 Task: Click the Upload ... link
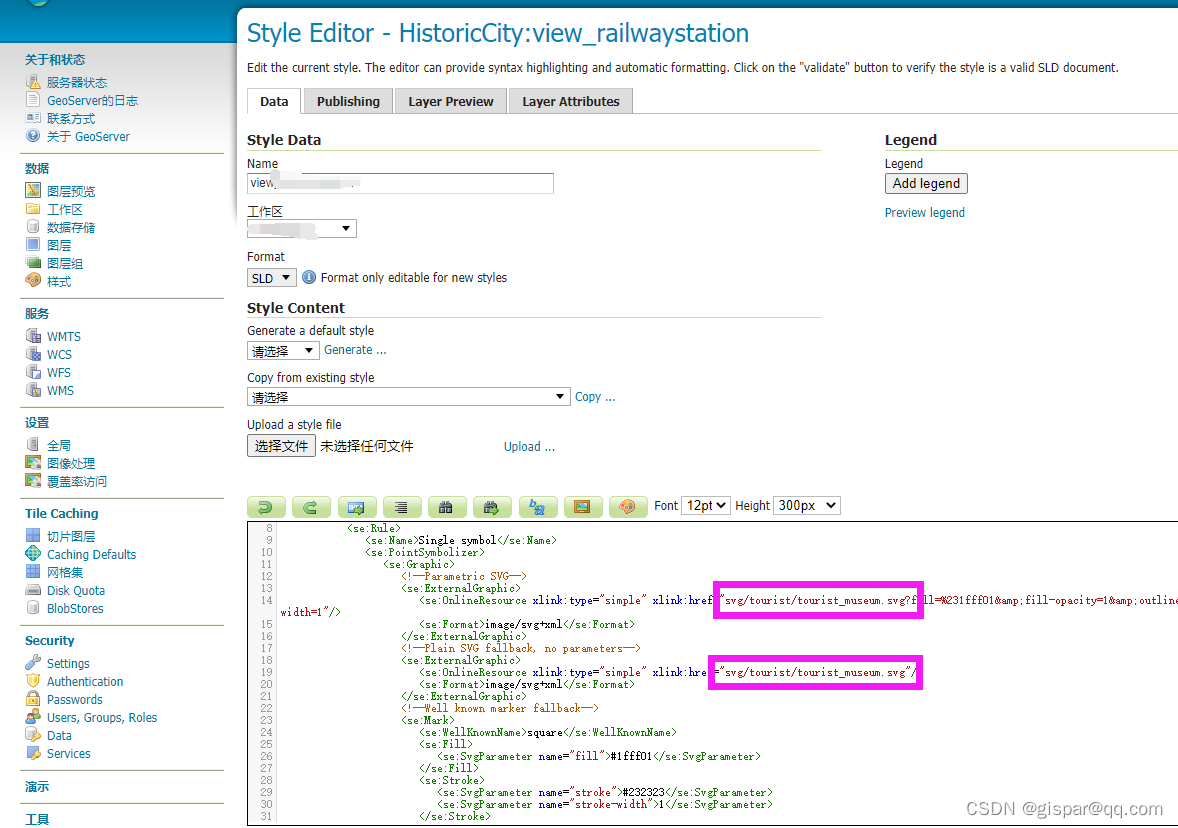[x=530, y=446]
